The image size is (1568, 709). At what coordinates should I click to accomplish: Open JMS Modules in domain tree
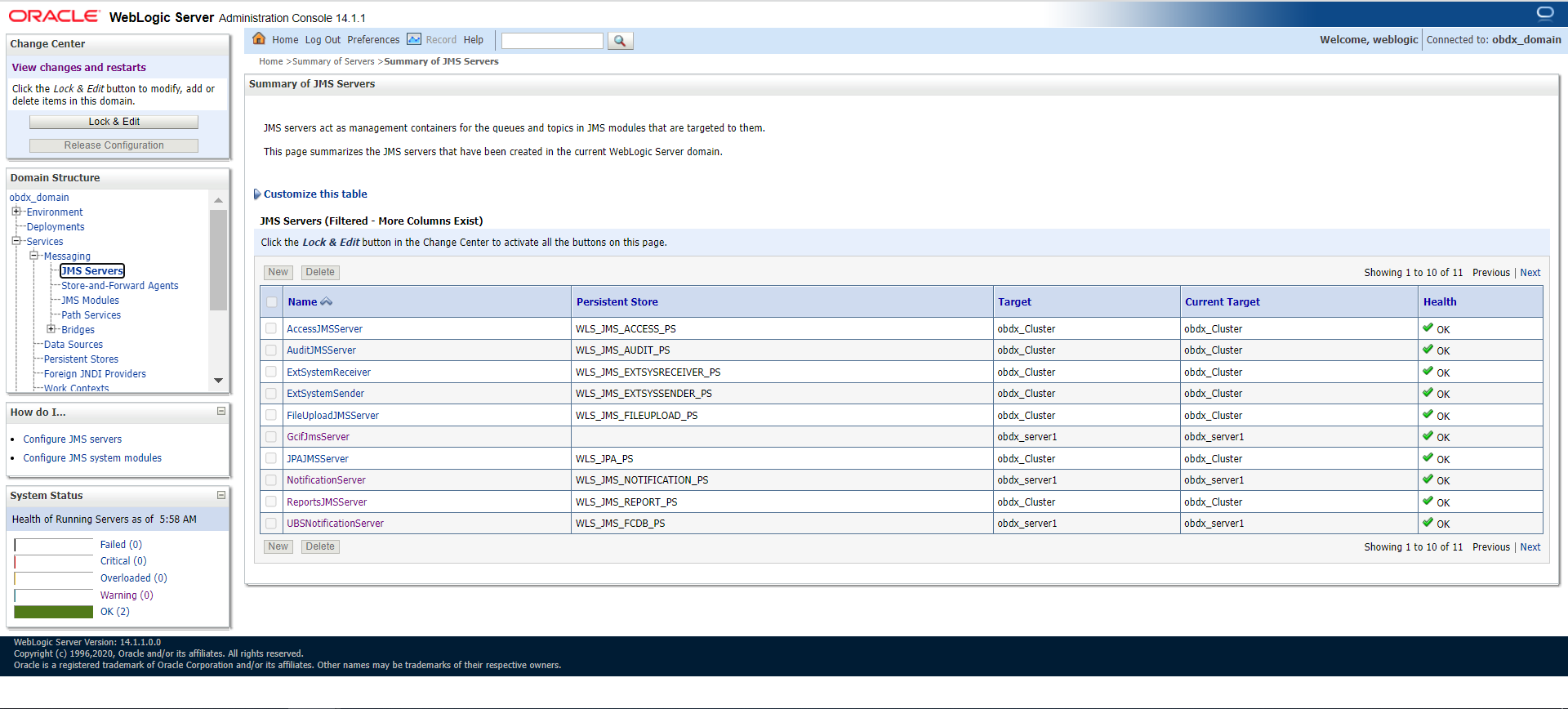(x=90, y=301)
